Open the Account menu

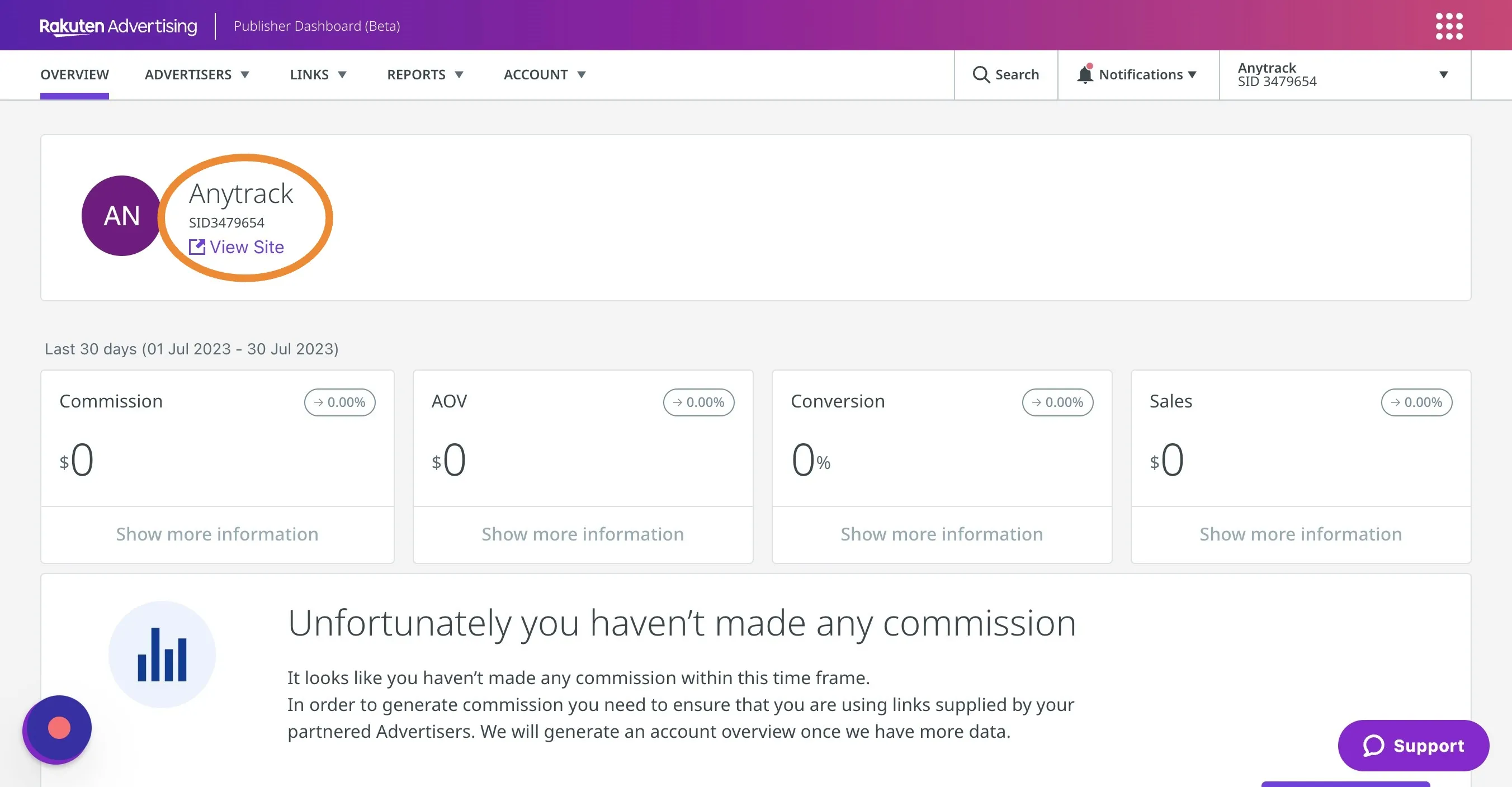[x=545, y=74]
